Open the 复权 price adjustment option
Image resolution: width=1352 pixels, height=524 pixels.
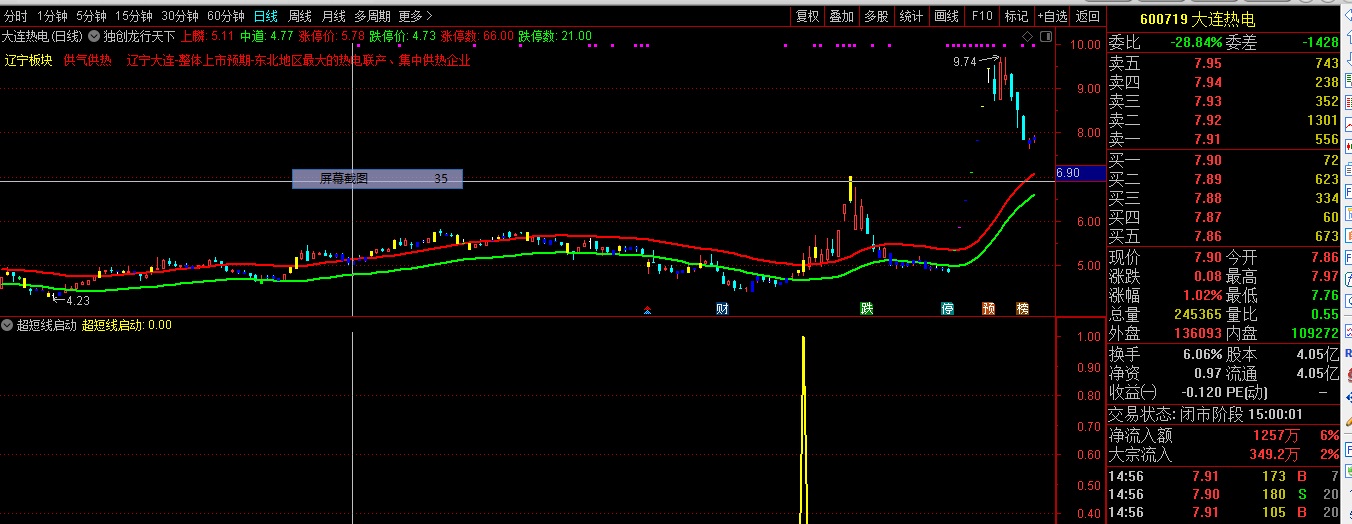(807, 16)
